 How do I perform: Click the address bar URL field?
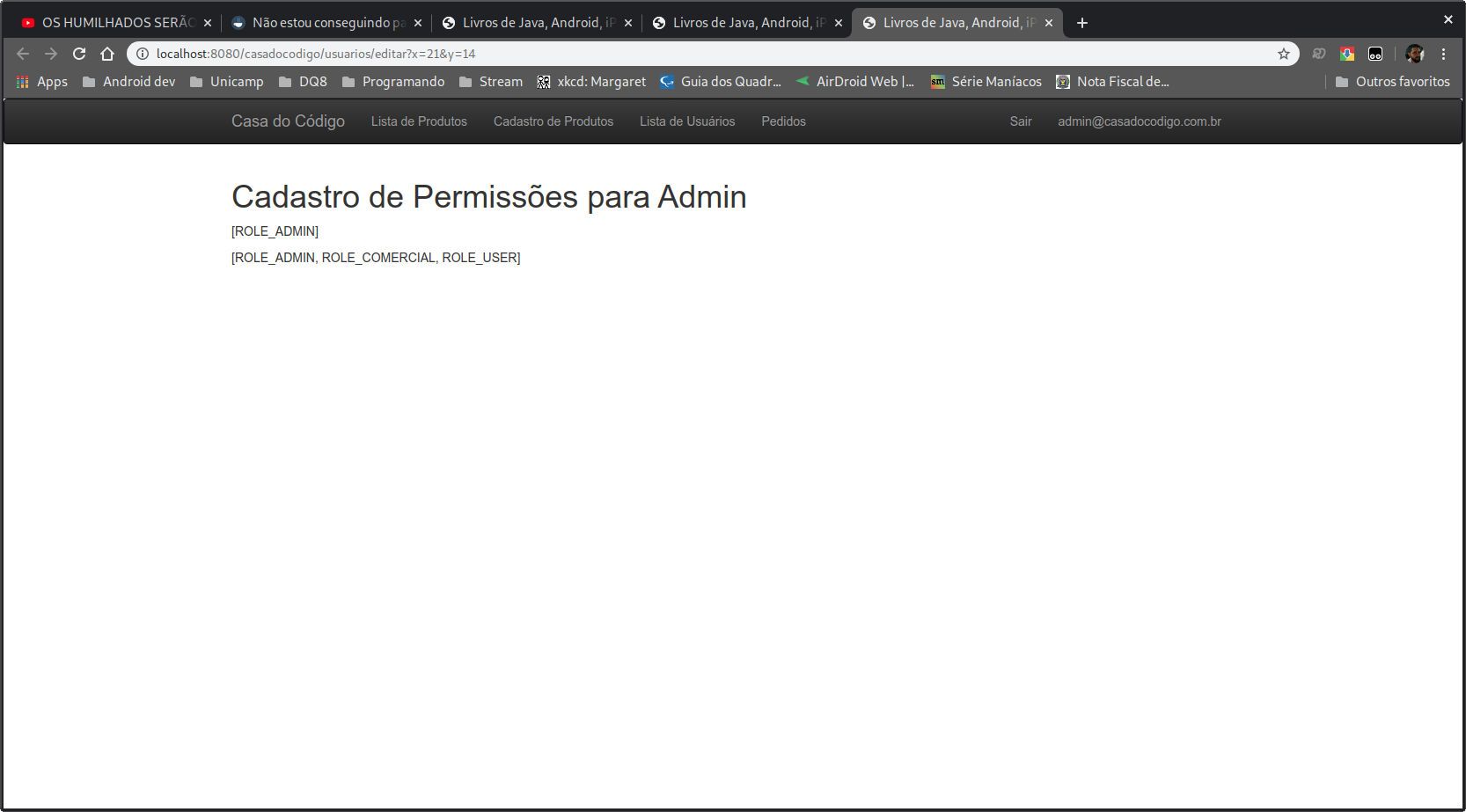tap(704, 54)
